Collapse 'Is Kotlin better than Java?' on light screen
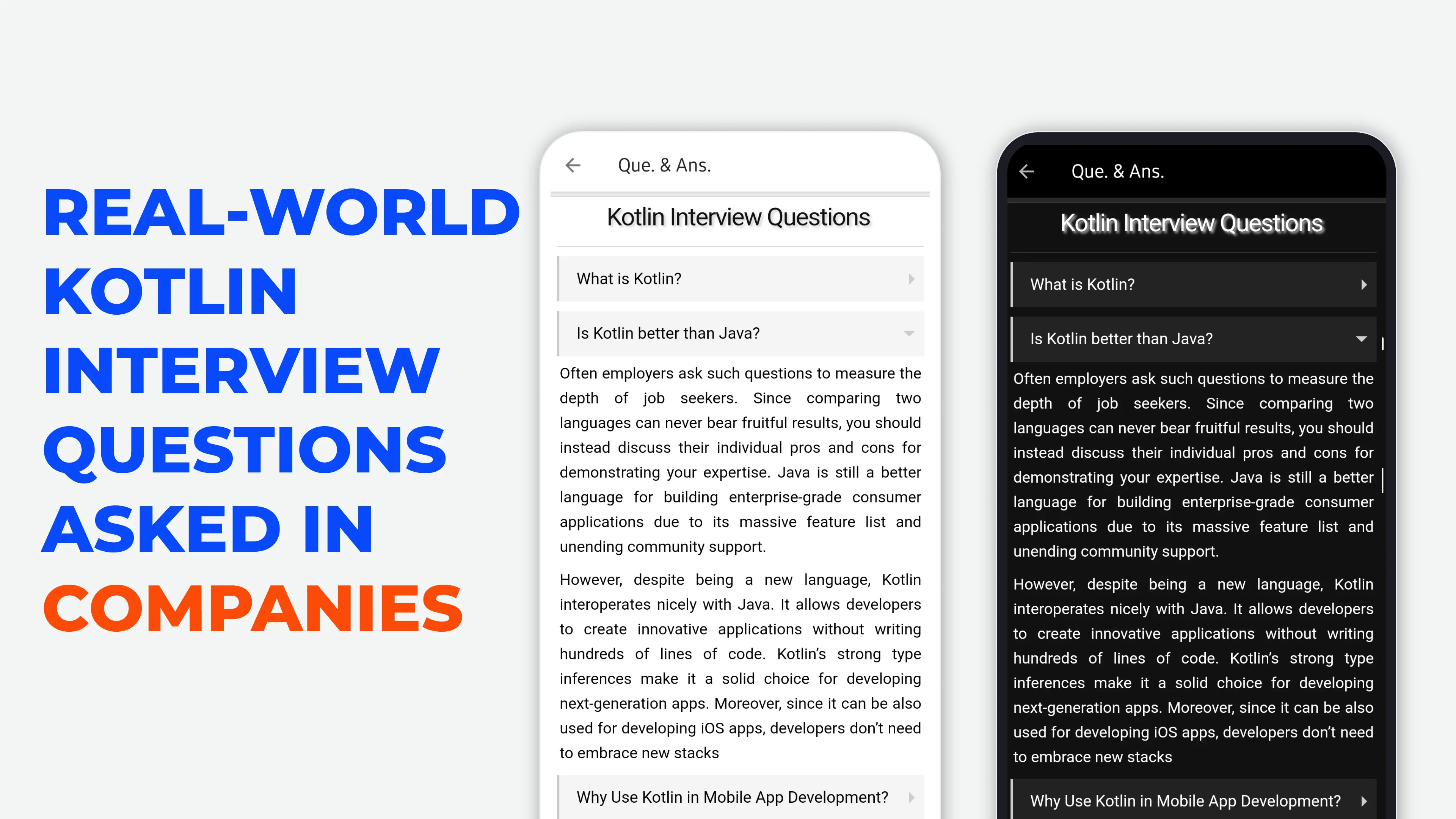Screen dimensions: 1456x819 click(909, 333)
